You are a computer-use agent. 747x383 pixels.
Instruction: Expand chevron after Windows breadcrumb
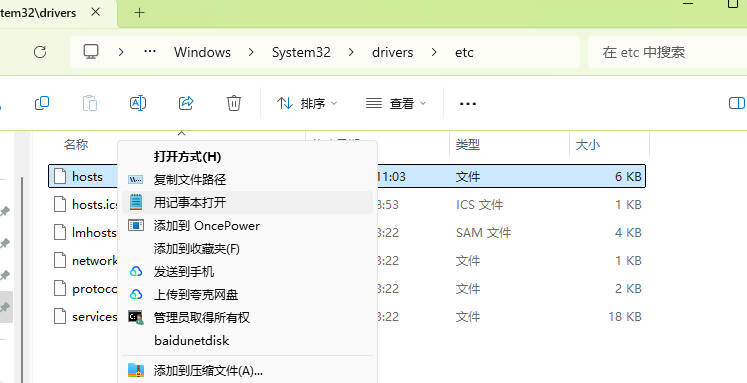click(251, 52)
